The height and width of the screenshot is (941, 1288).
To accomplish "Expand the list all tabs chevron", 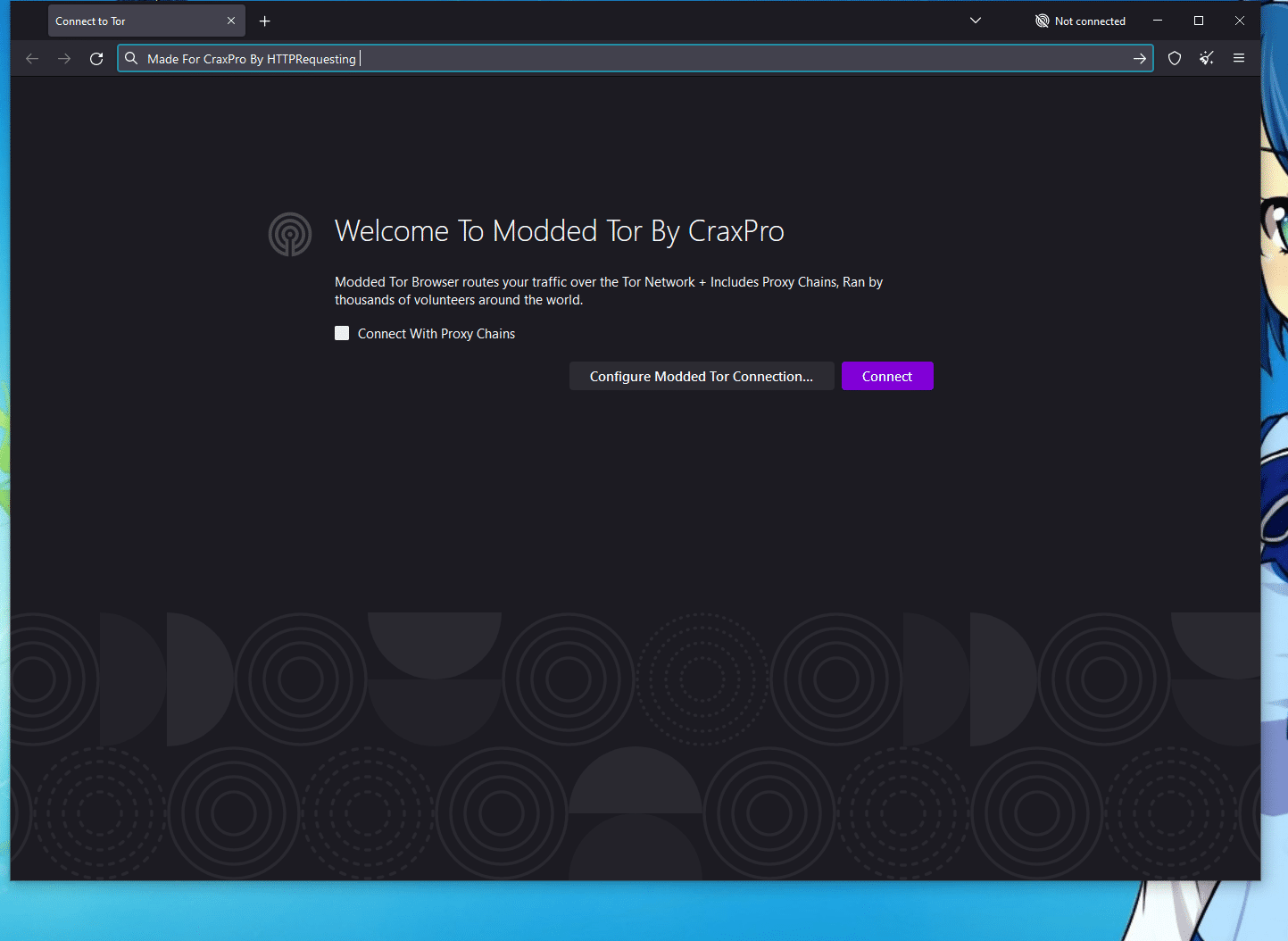I will pyautogui.click(x=976, y=21).
